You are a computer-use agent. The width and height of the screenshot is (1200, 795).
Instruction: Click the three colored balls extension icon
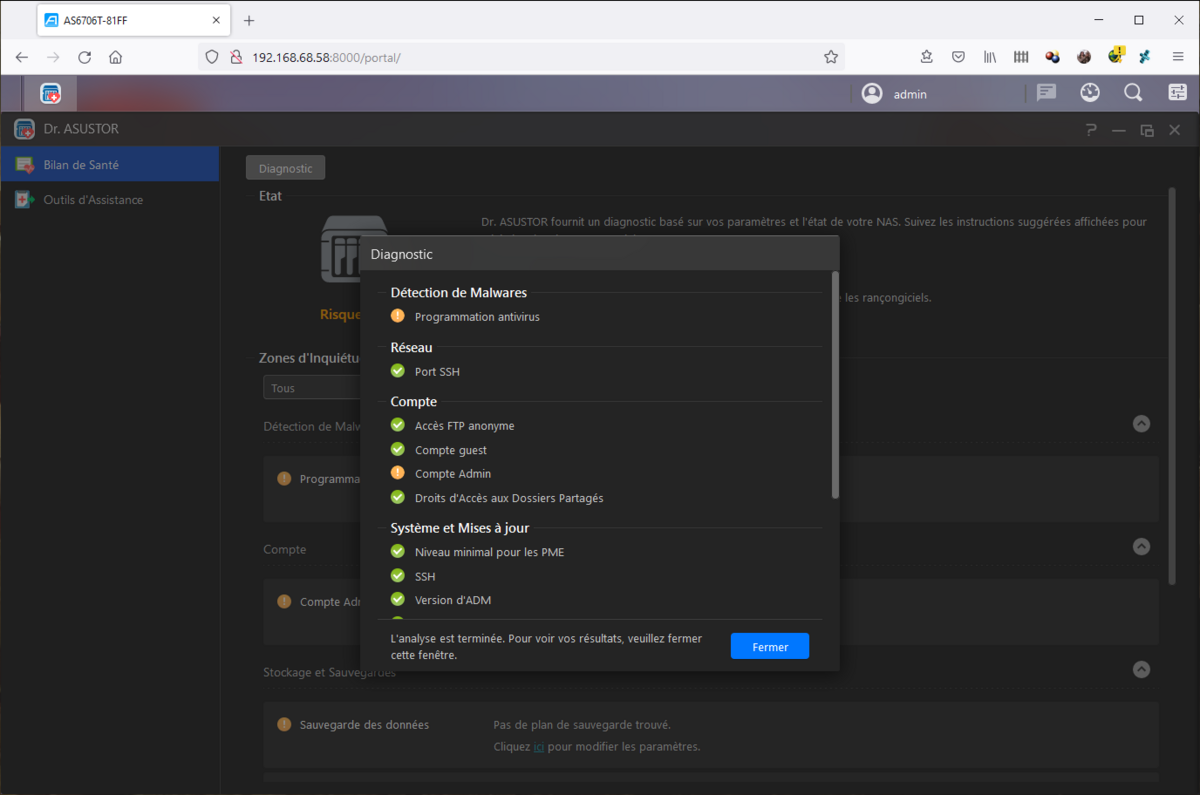(x=1052, y=57)
